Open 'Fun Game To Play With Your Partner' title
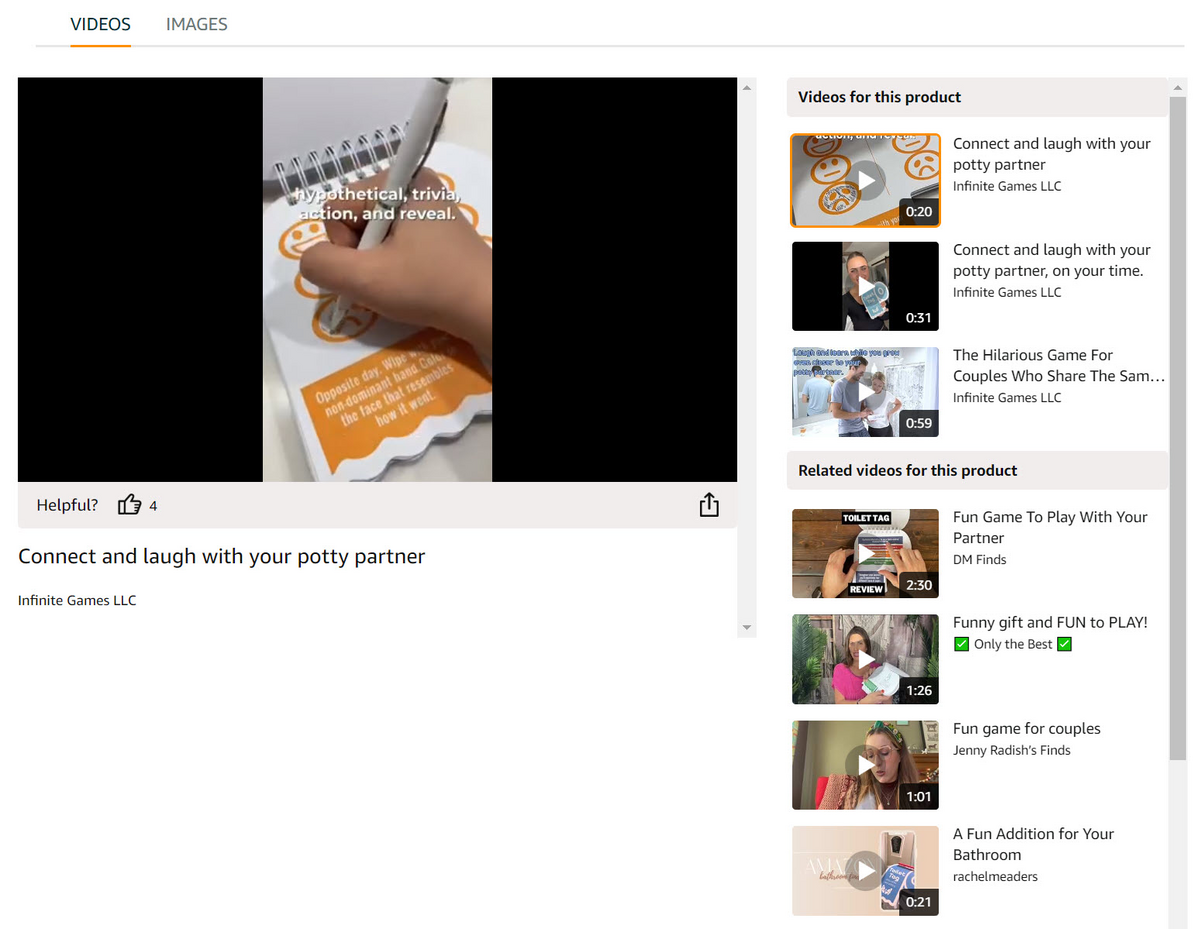This screenshot has width=1200, height=929. pyautogui.click(x=1049, y=527)
